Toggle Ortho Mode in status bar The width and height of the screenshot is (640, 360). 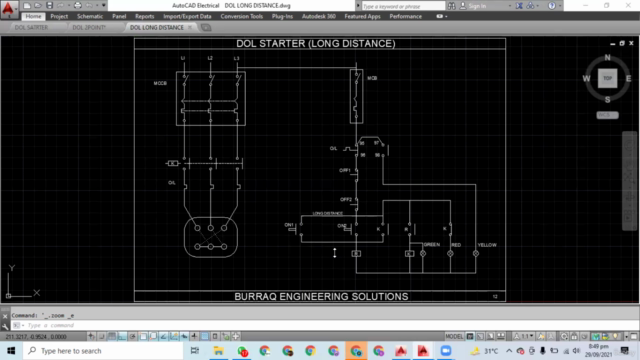(x=122, y=336)
